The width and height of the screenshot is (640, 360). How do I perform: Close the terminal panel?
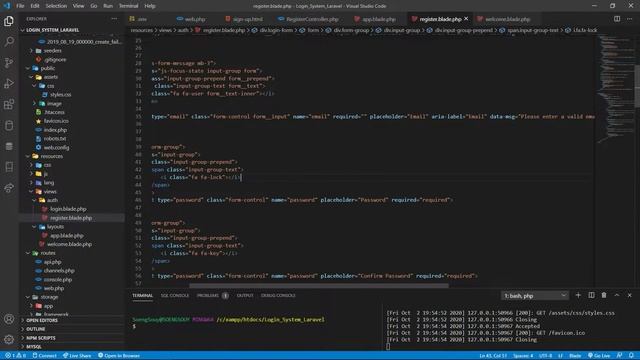629,295
